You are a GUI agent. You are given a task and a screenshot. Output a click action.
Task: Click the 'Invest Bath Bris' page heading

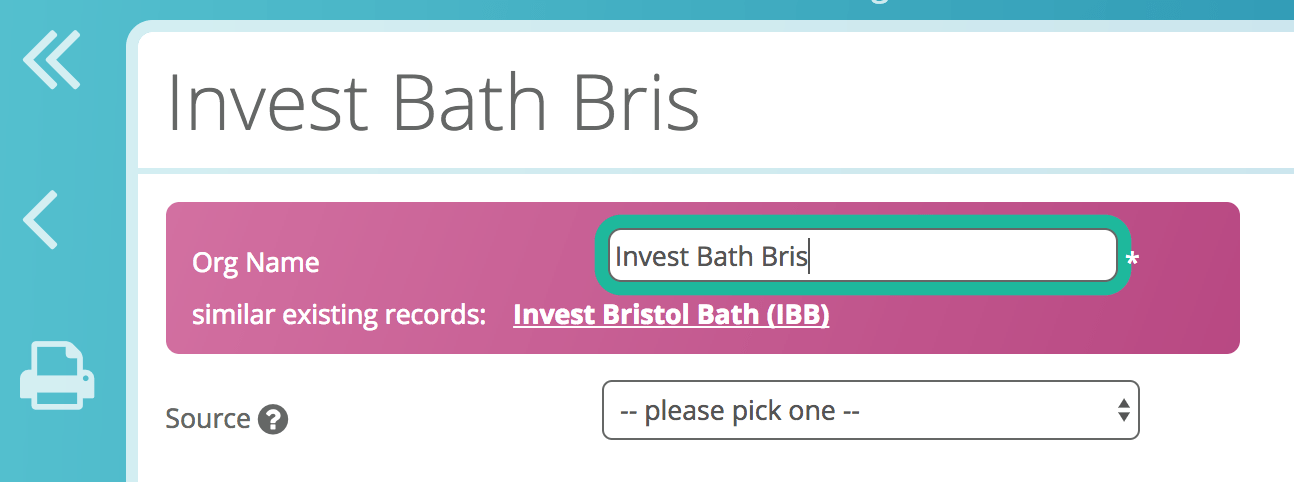432,102
